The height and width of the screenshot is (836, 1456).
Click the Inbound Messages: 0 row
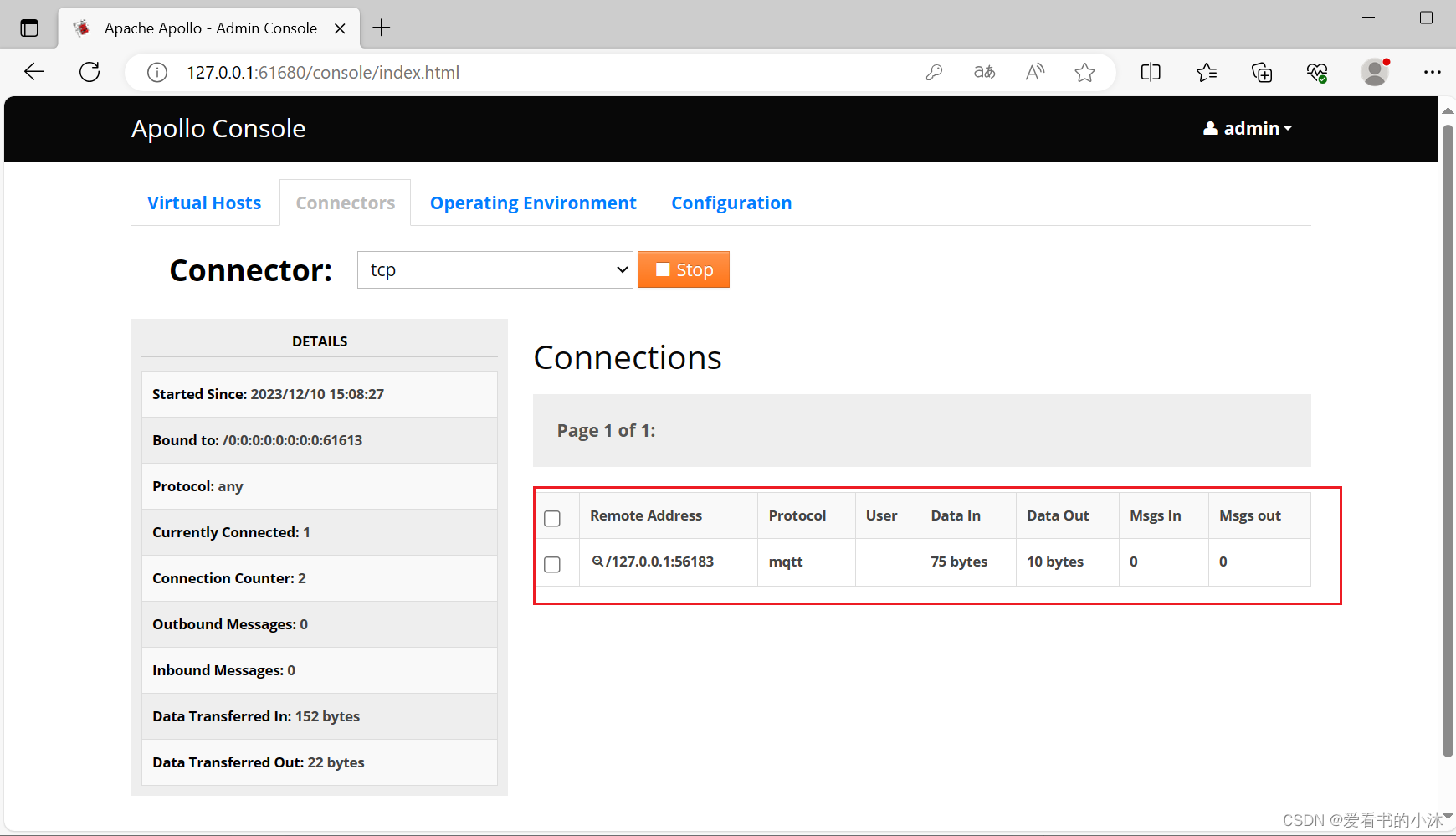(x=320, y=670)
